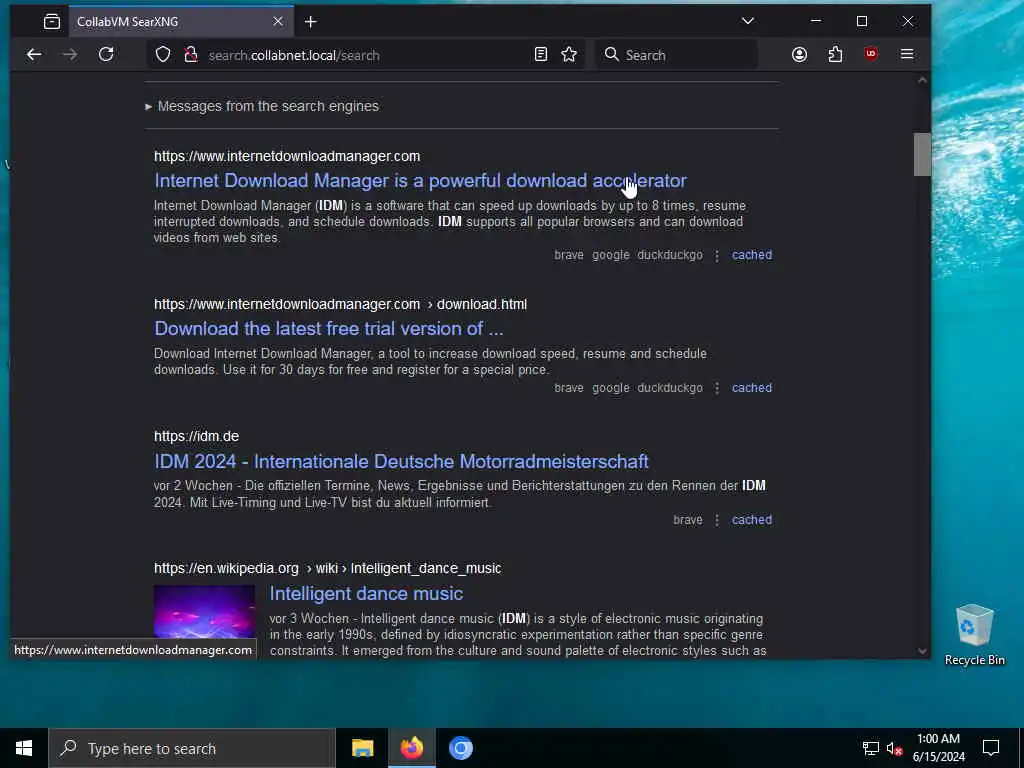Click brave engine label on idm.de result
The width and height of the screenshot is (1024, 768).
(688, 520)
